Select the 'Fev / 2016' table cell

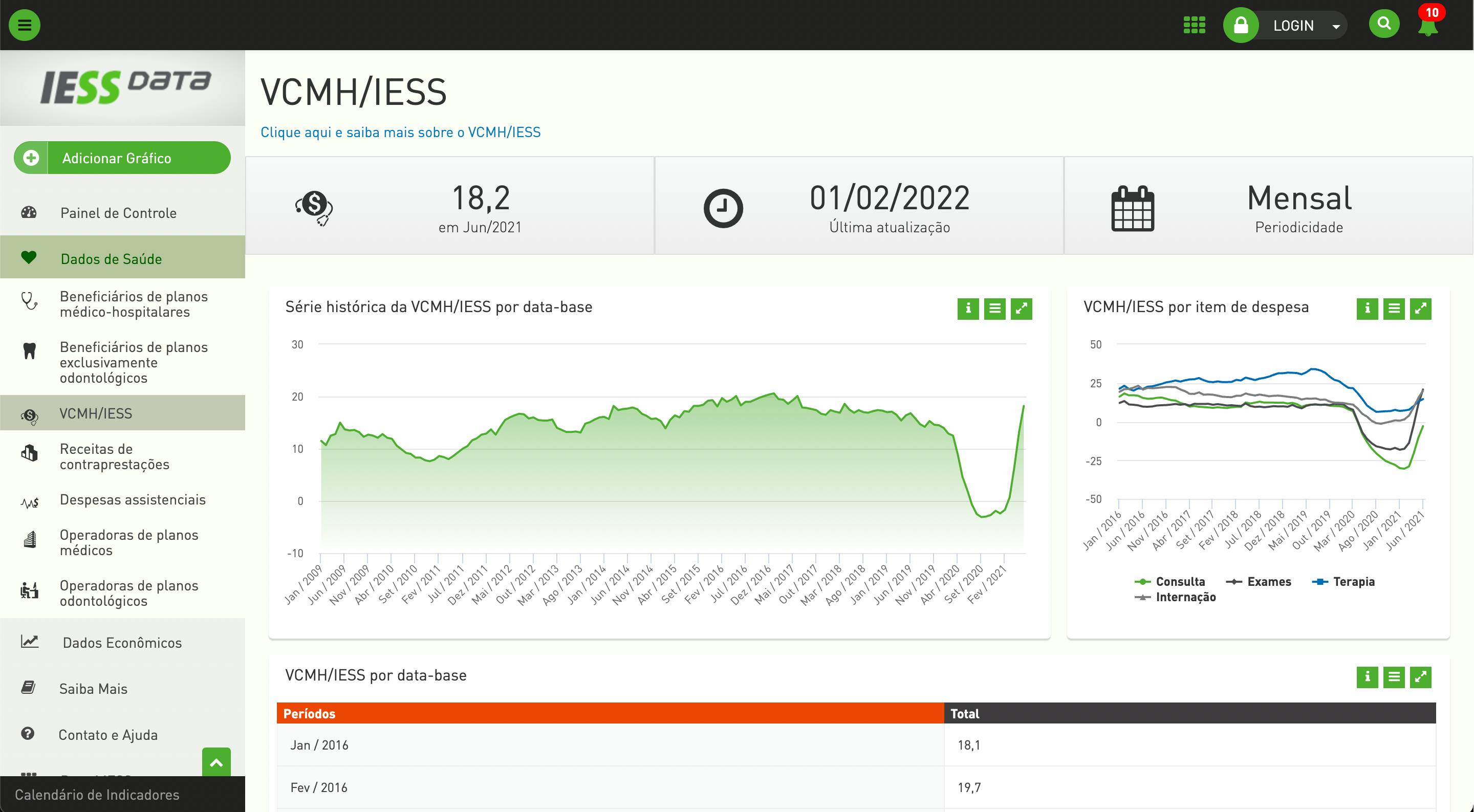tap(611, 787)
